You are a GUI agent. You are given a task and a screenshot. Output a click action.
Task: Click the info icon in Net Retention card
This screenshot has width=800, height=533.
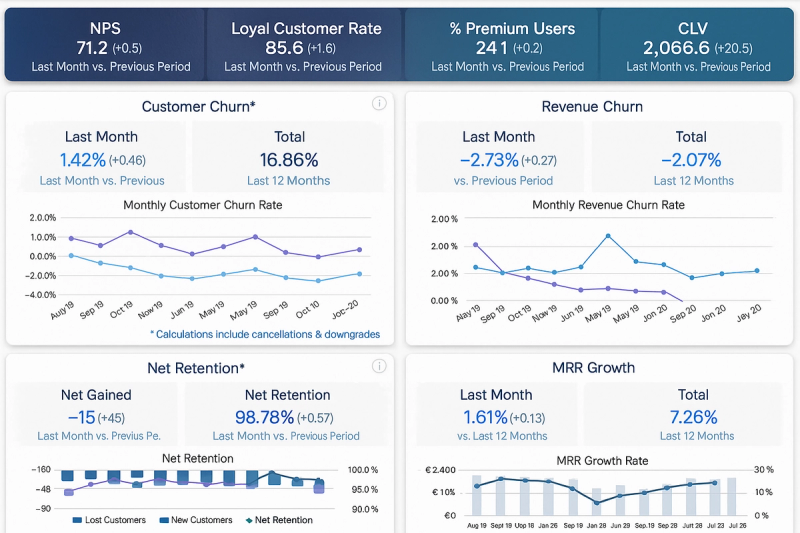pyautogui.click(x=379, y=366)
